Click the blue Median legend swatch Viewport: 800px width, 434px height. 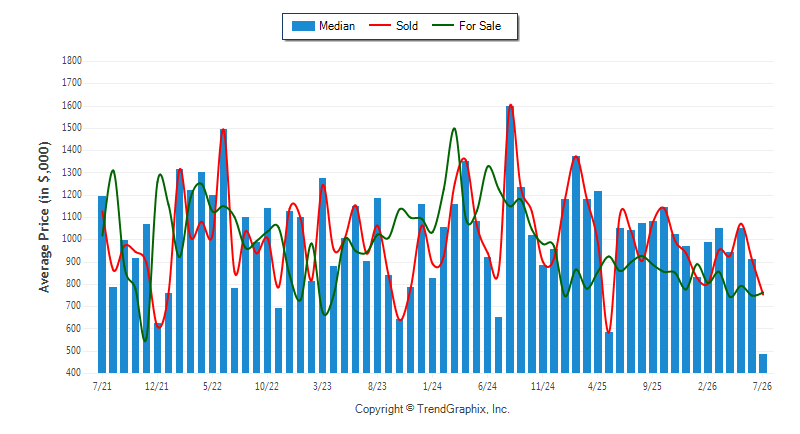[x=303, y=26]
